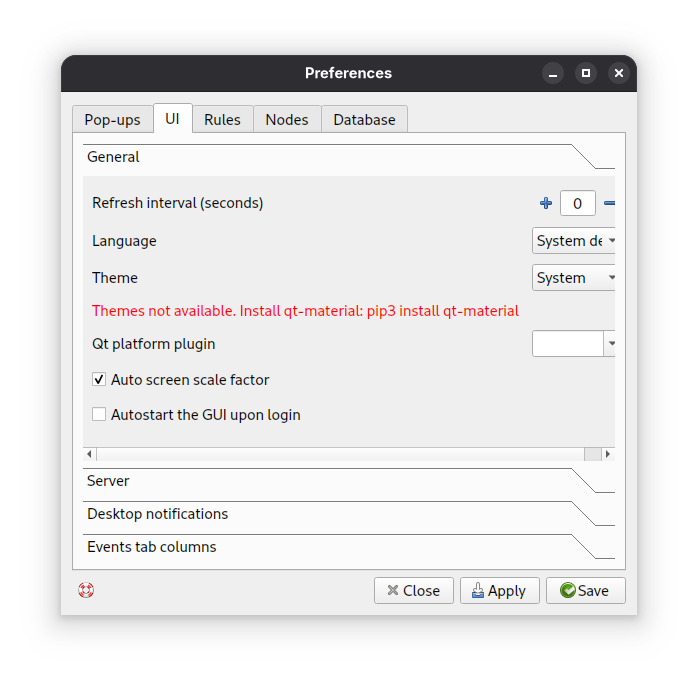Switch to the Pop-ups tab
Viewport: 698px width, 682px height.
click(x=112, y=119)
